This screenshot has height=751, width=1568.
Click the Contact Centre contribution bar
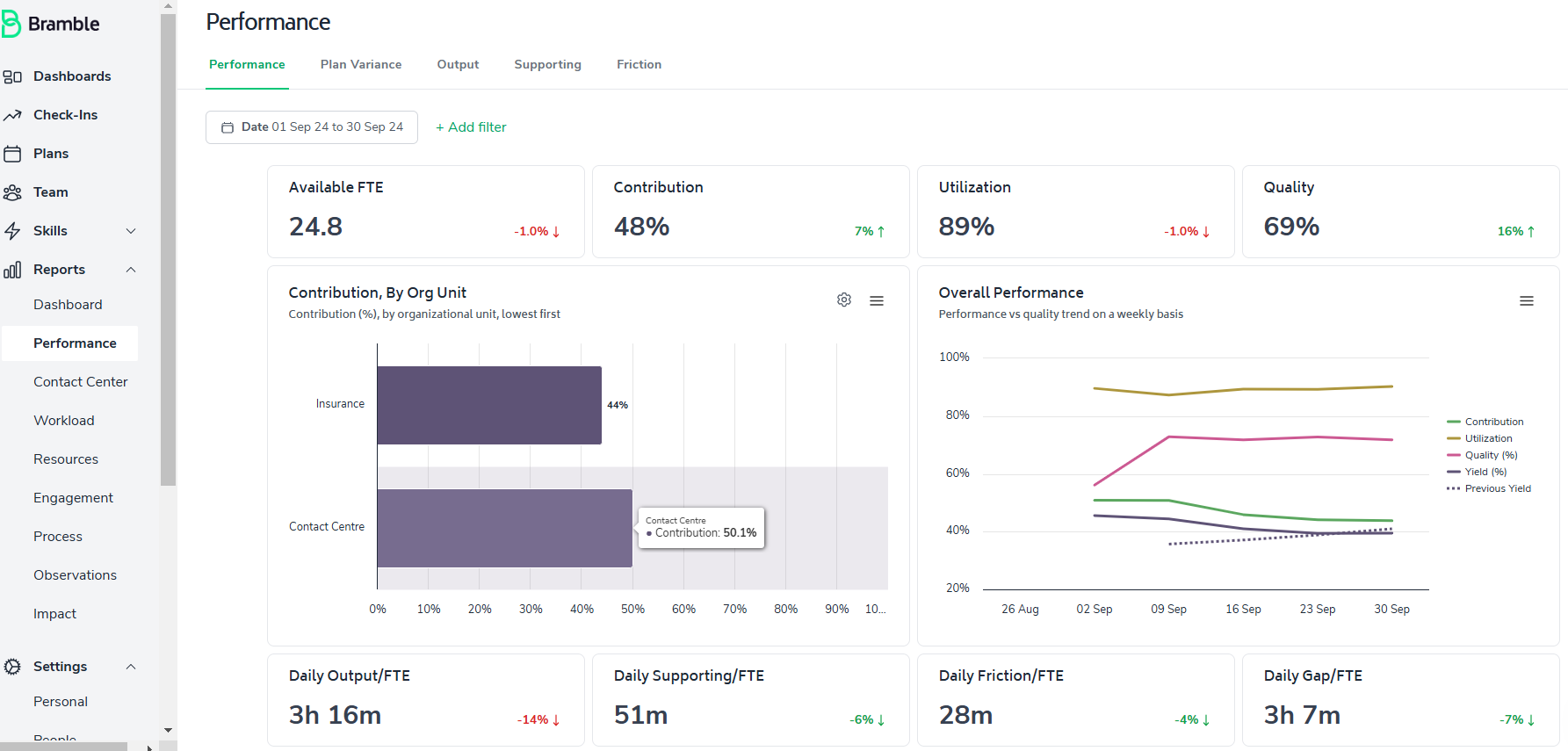505,528
